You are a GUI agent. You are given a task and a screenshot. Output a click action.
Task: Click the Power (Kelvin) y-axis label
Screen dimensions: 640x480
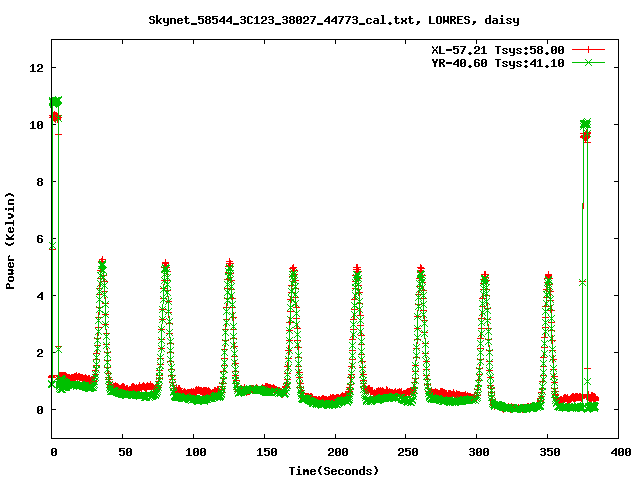click(x=10, y=241)
